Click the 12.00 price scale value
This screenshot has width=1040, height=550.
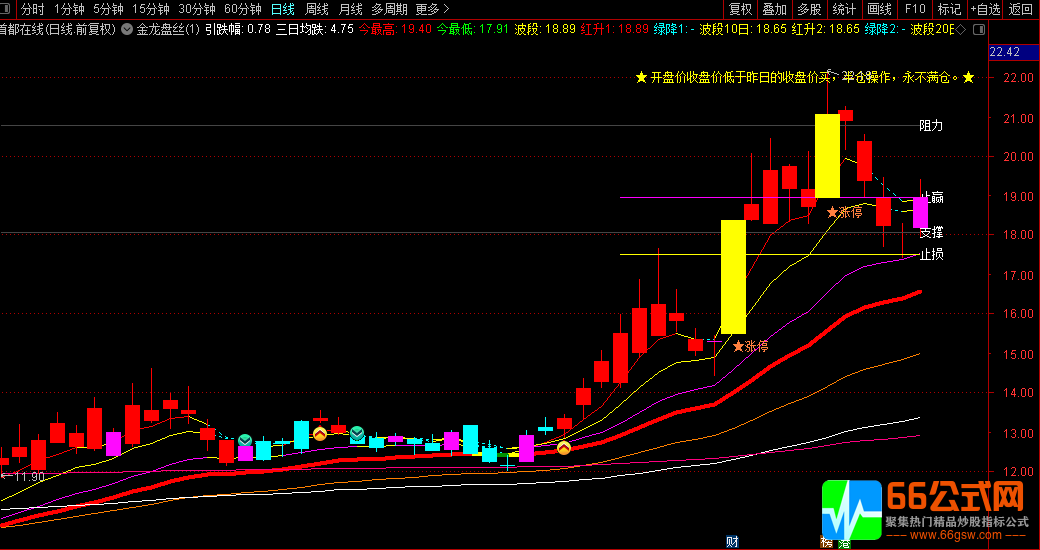click(1018, 472)
